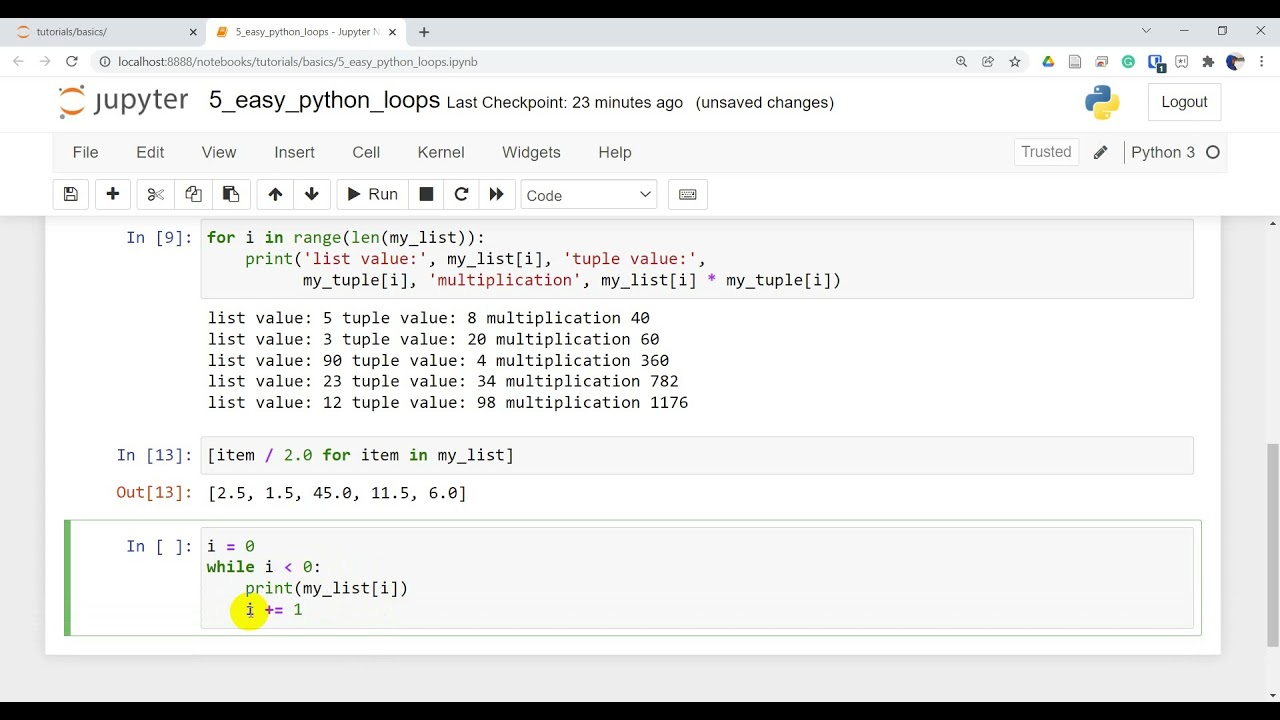Restart kernel and rerun all icon
The width and height of the screenshot is (1280, 720).
497,195
